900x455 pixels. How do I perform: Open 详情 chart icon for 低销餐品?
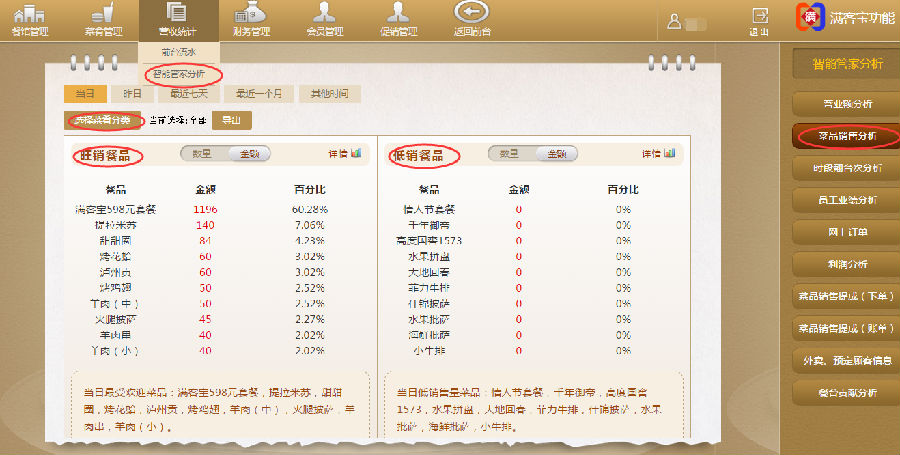[661, 154]
